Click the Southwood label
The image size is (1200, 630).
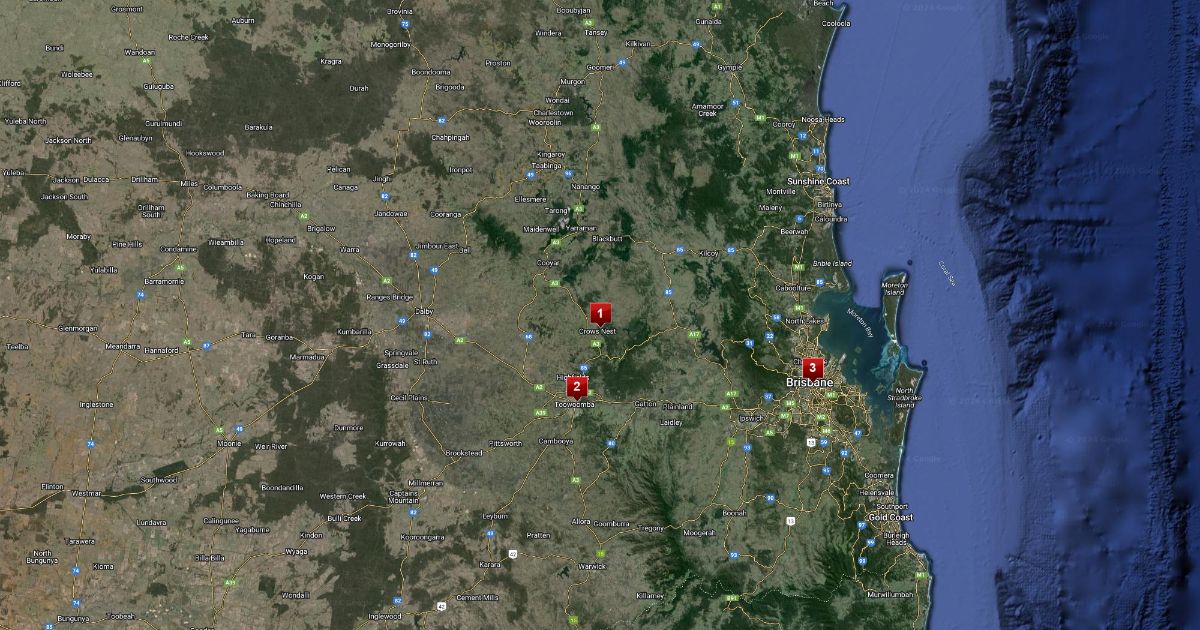[x=158, y=480]
